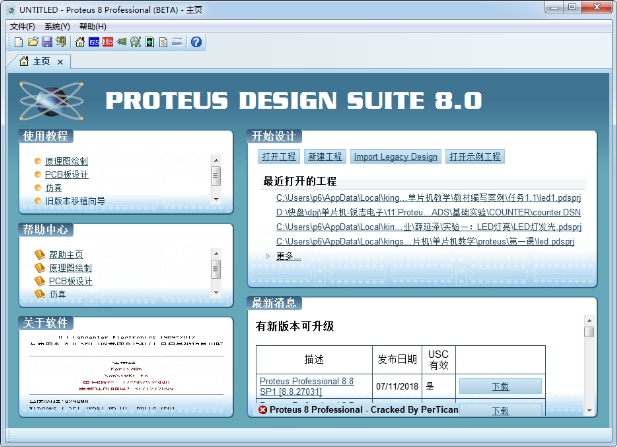Click the 有新版本可升级 heading
Screen dimensions: 617x447
pyautogui.click(x=295, y=326)
